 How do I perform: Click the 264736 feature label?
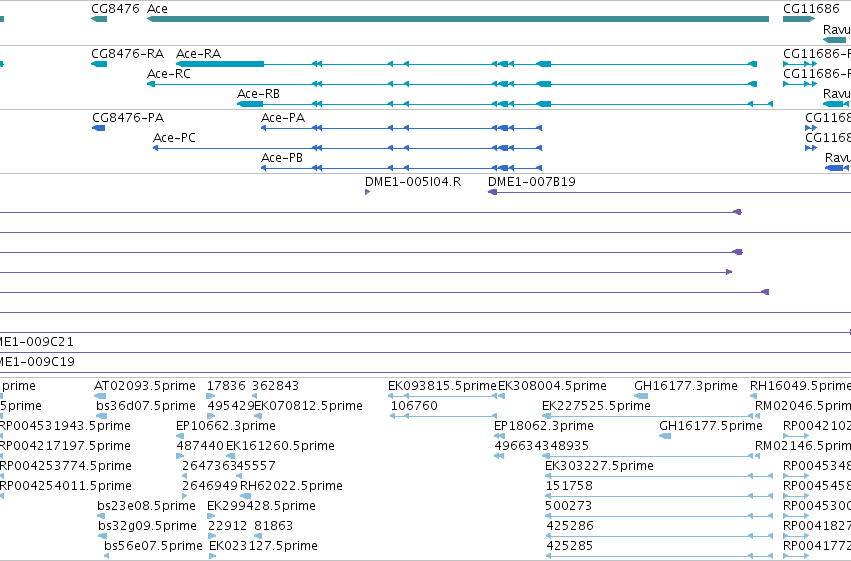point(205,466)
